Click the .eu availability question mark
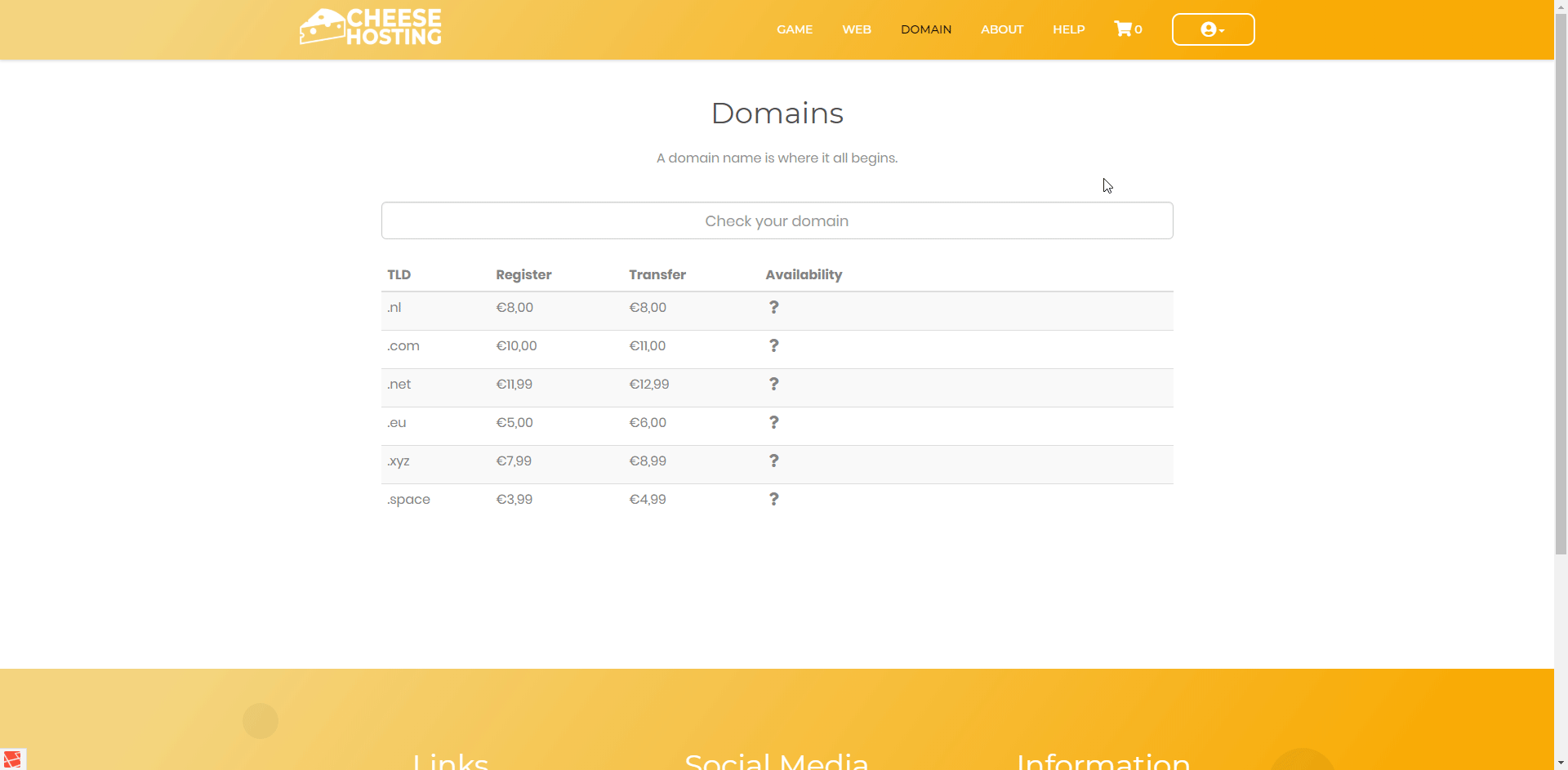This screenshot has height=770, width=1568. [773, 423]
